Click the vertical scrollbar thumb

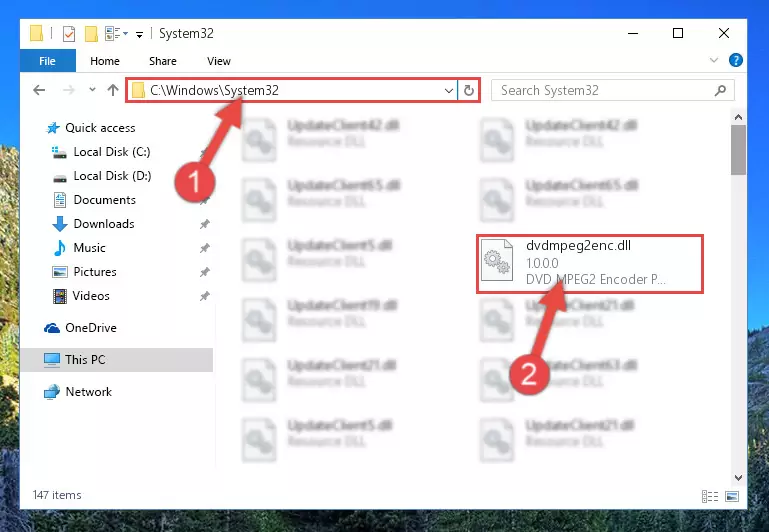point(738,150)
